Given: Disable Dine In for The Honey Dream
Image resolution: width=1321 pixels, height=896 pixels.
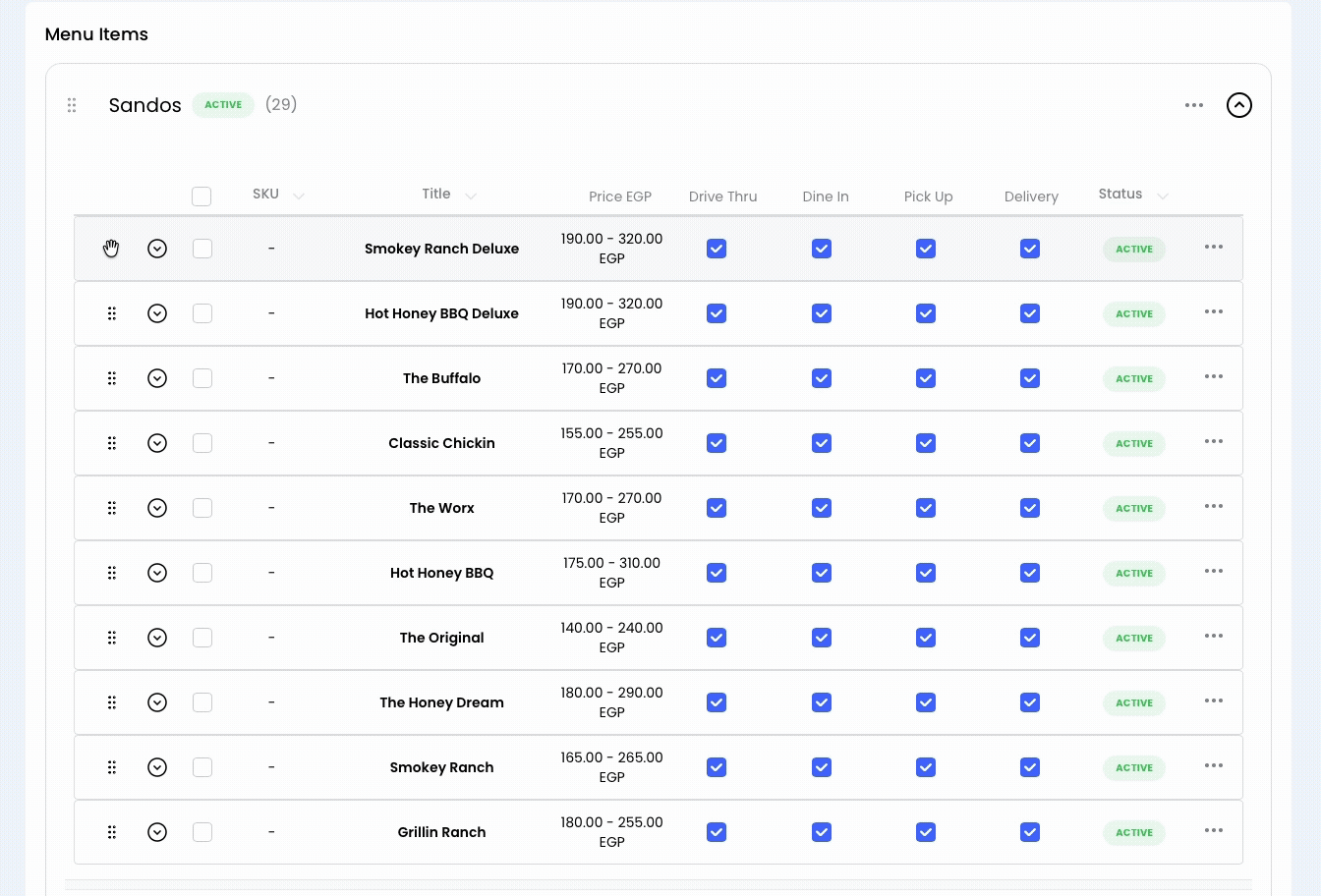Looking at the screenshot, I should [822, 702].
